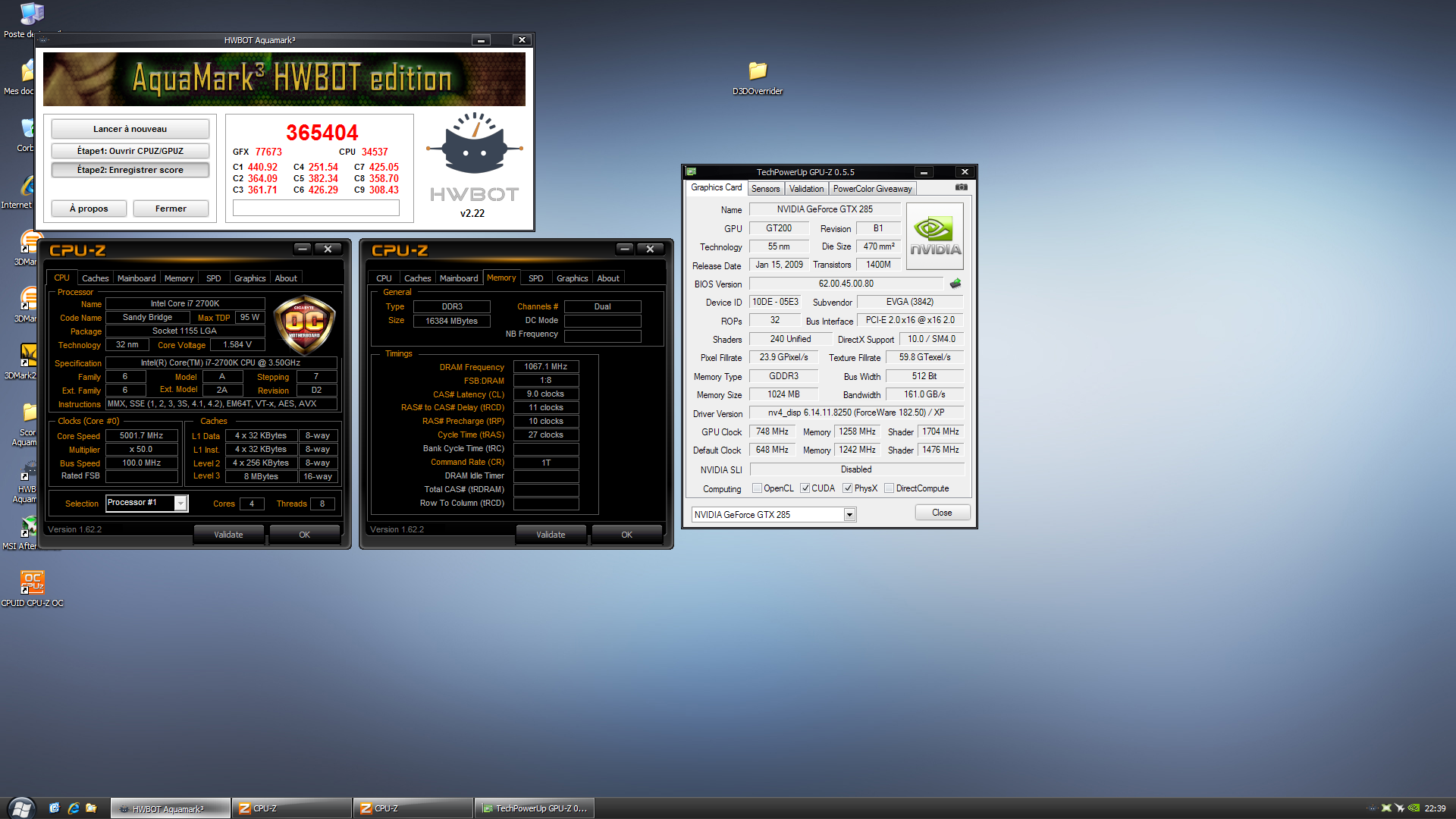Click Validate in the right CPU-Z window
Image resolution: width=1456 pixels, height=819 pixels.
click(x=551, y=535)
